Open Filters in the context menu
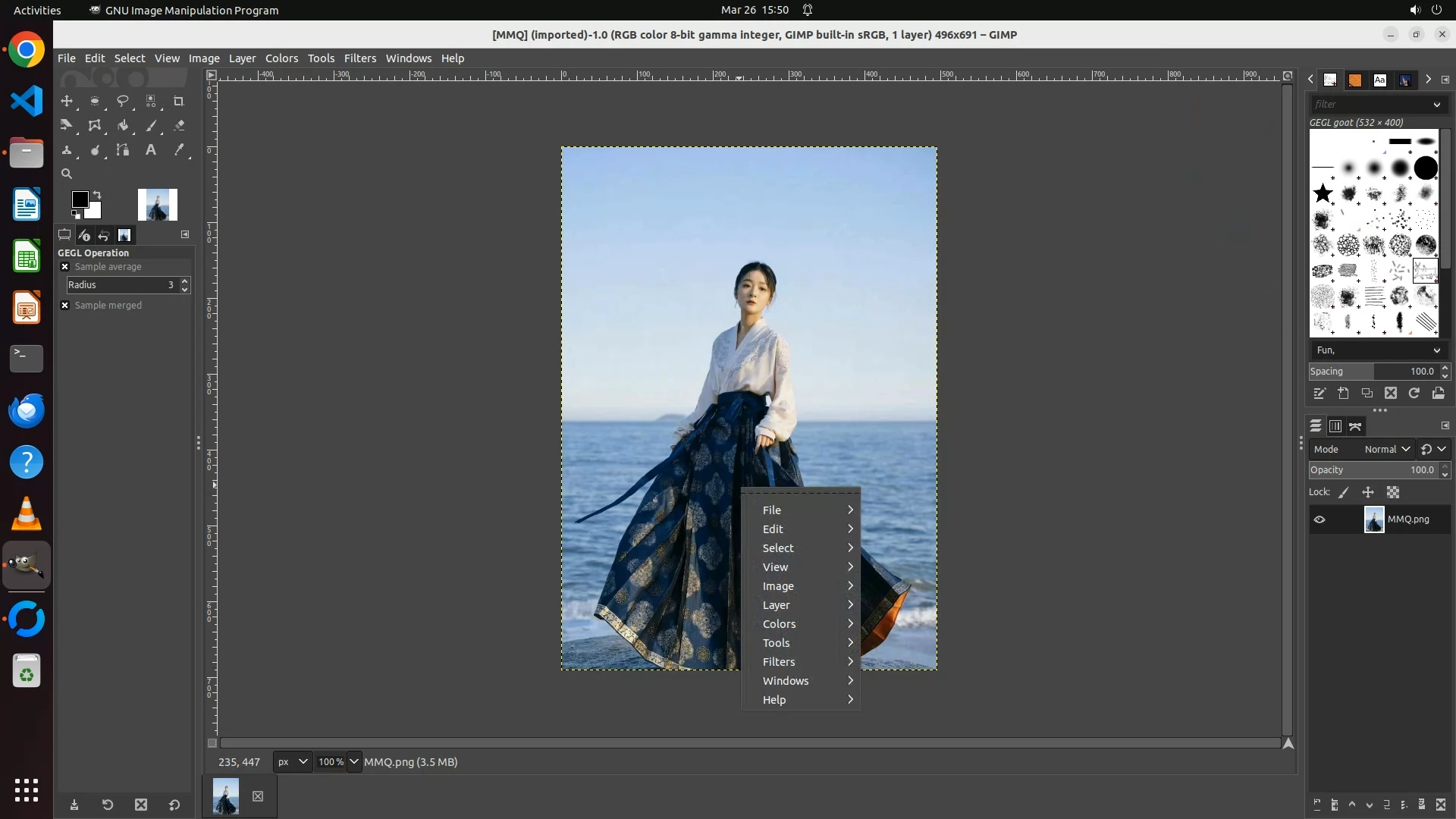Image resolution: width=1456 pixels, height=819 pixels. pyautogui.click(x=779, y=662)
